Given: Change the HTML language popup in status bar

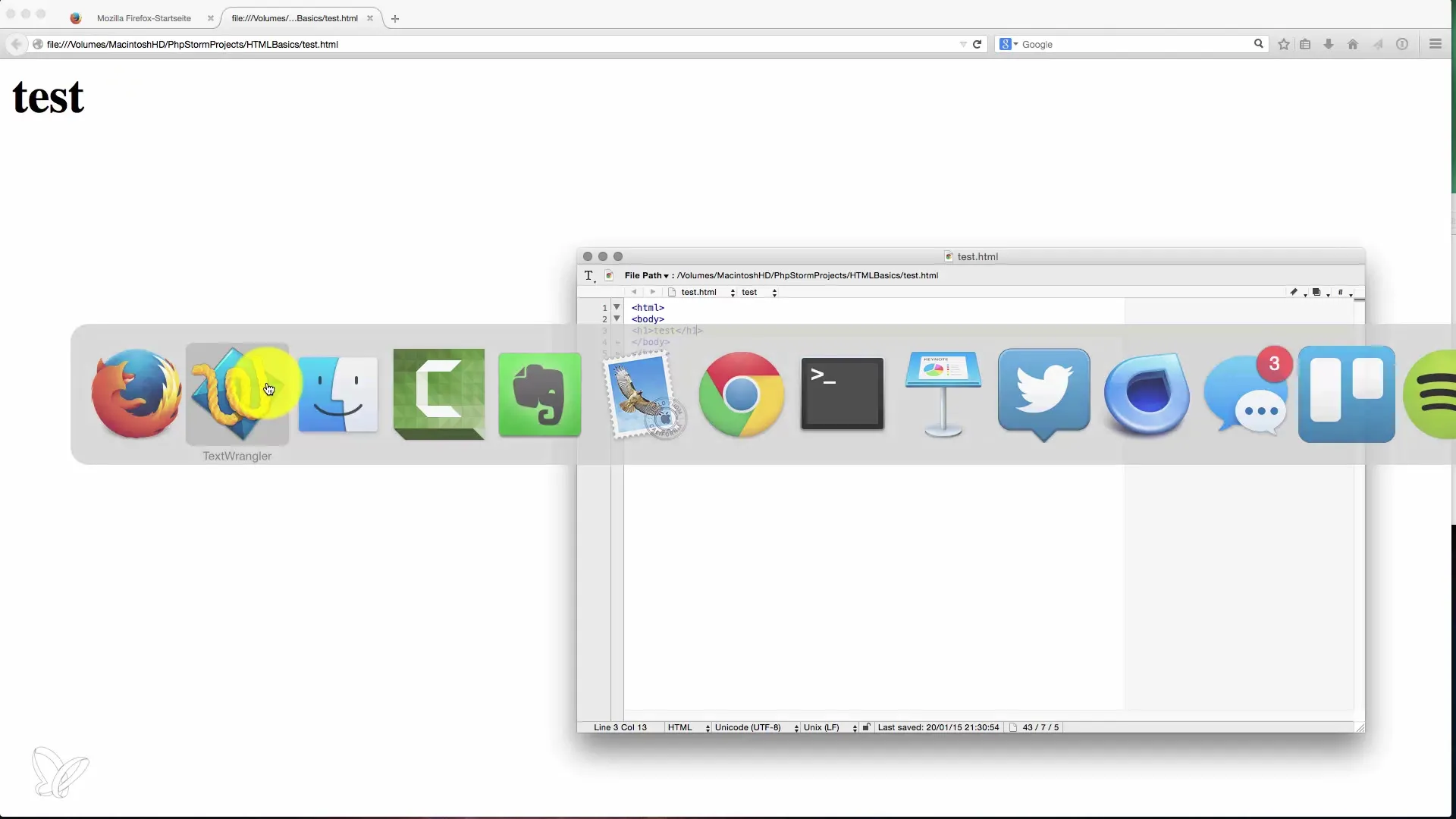Looking at the screenshot, I should 689,727.
